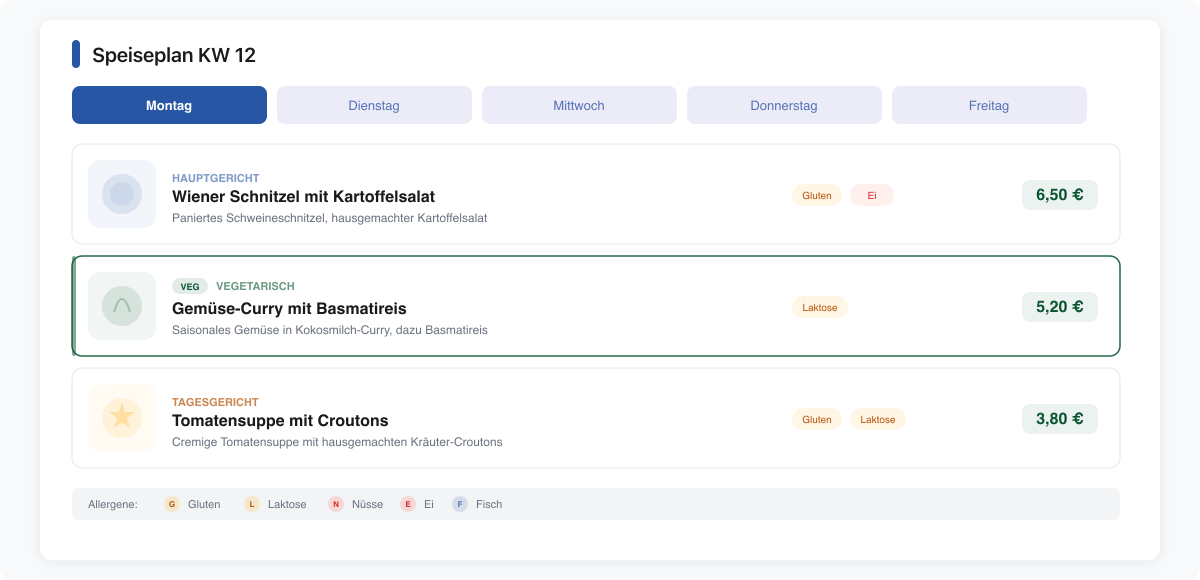Image resolution: width=1200 pixels, height=580 pixels.
Task: Toggle the VEG badge on Gemüse-Curry
Action: pyautogui.click(x=189, y=286)
